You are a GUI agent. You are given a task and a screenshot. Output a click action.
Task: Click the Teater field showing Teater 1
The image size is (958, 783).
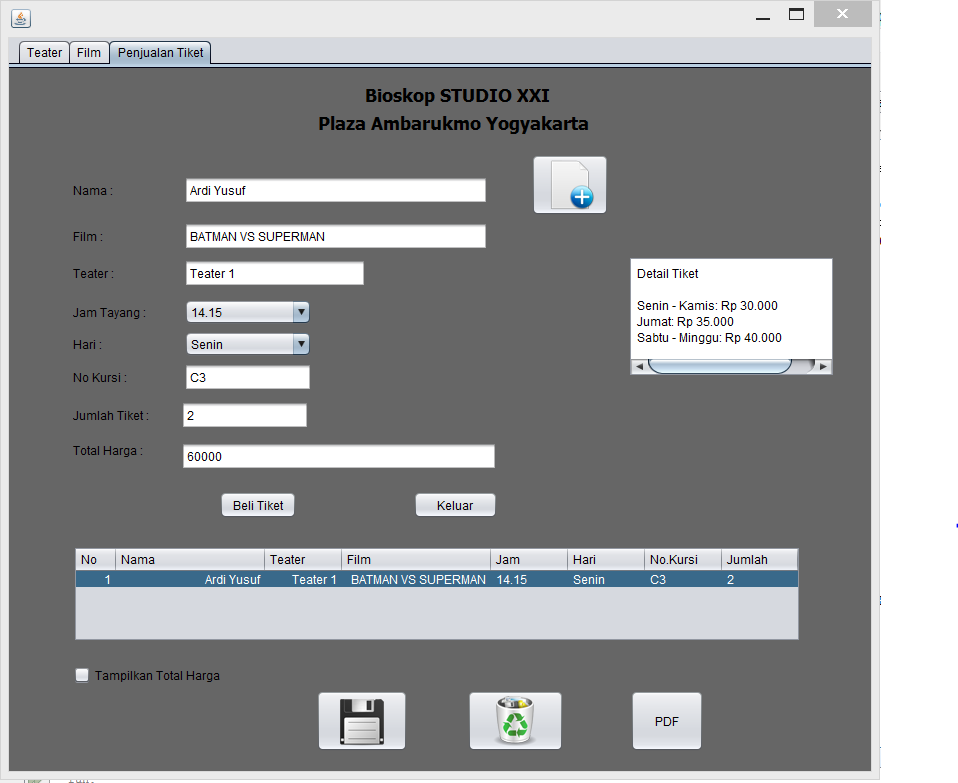(x=274, y=273)
